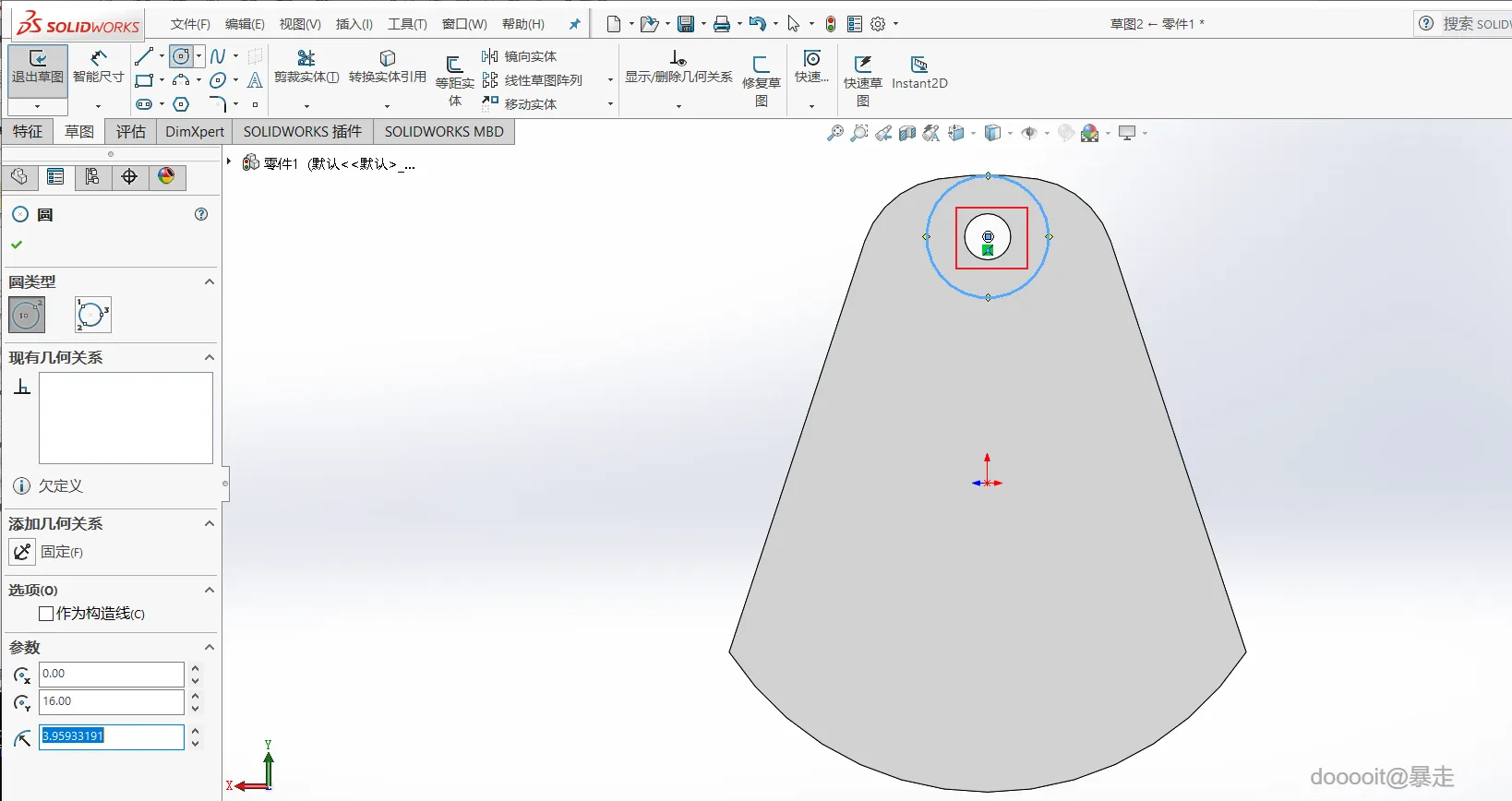Click the Smart Dimension (智能尺寸) tool
The width and height of the screenshot is (1512, 801).
tap(98, 66)
